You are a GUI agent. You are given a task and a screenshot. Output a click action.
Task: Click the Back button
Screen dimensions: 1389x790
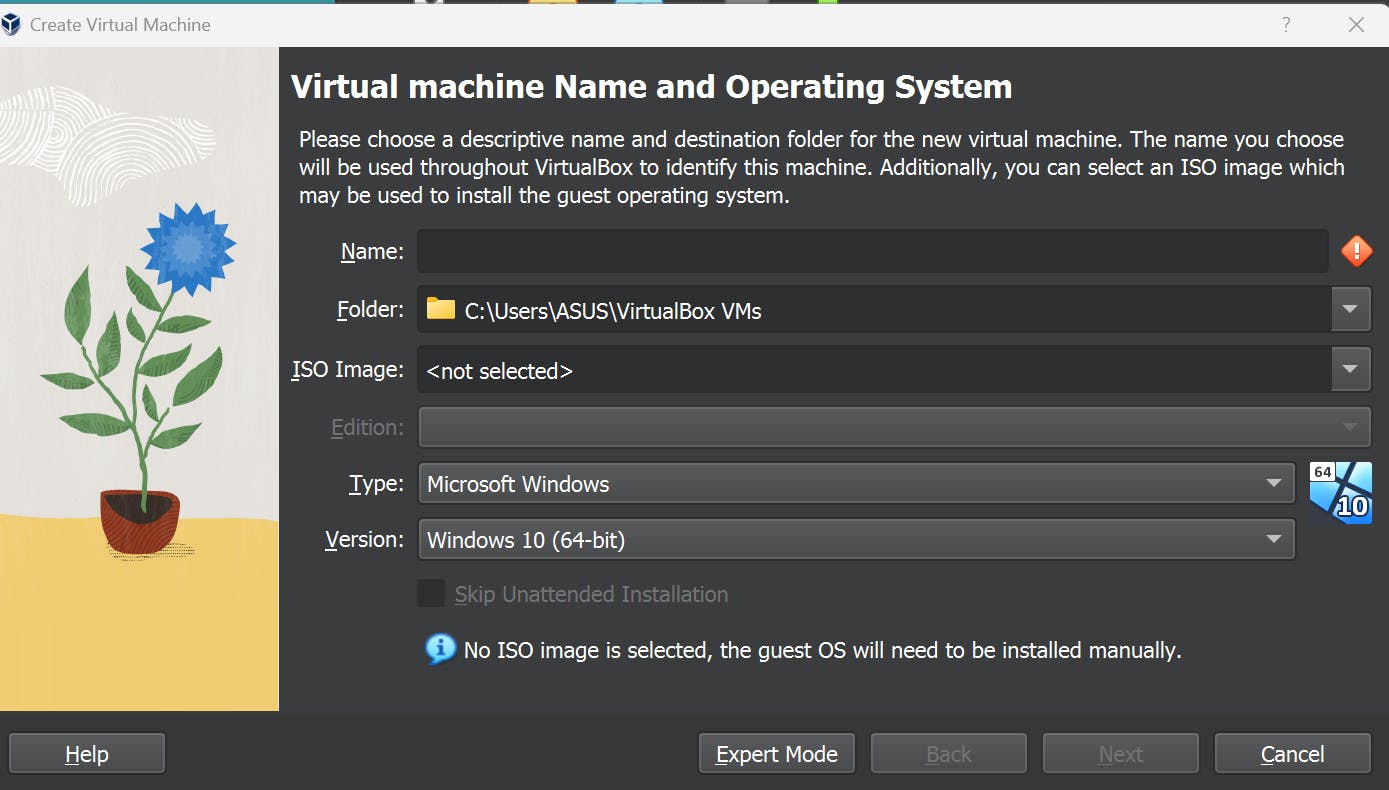click(x=949, y=754)
